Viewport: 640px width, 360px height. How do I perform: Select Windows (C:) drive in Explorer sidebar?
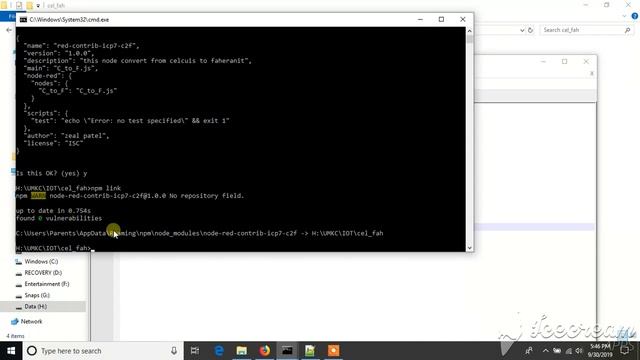click(41, 261)
